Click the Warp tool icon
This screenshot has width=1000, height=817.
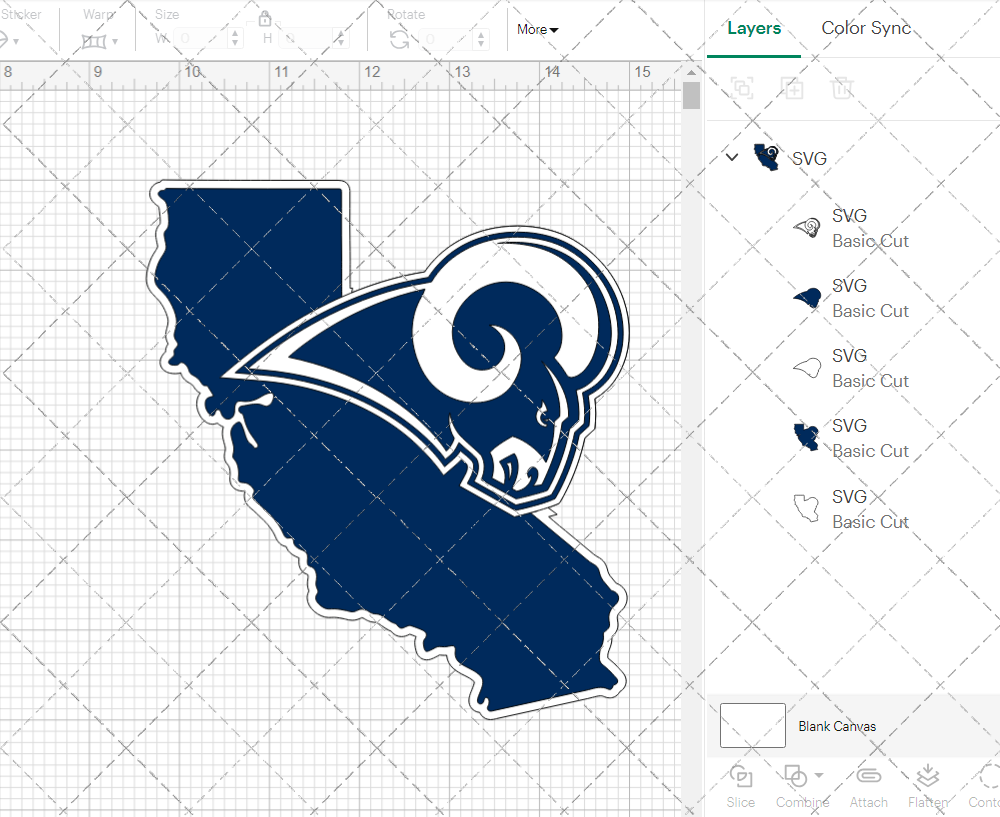(94, 41)
